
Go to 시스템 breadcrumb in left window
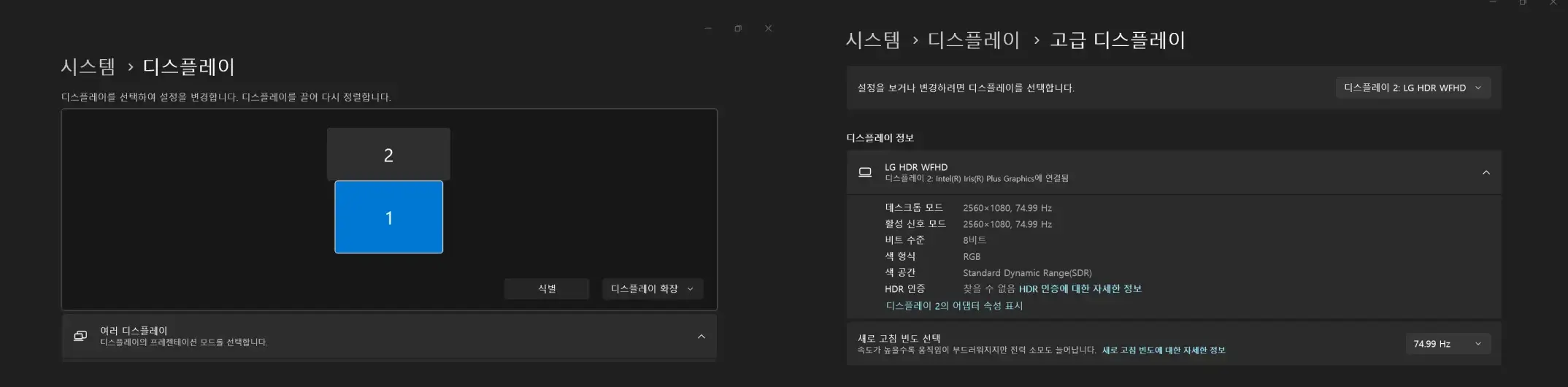coord(88,67)
